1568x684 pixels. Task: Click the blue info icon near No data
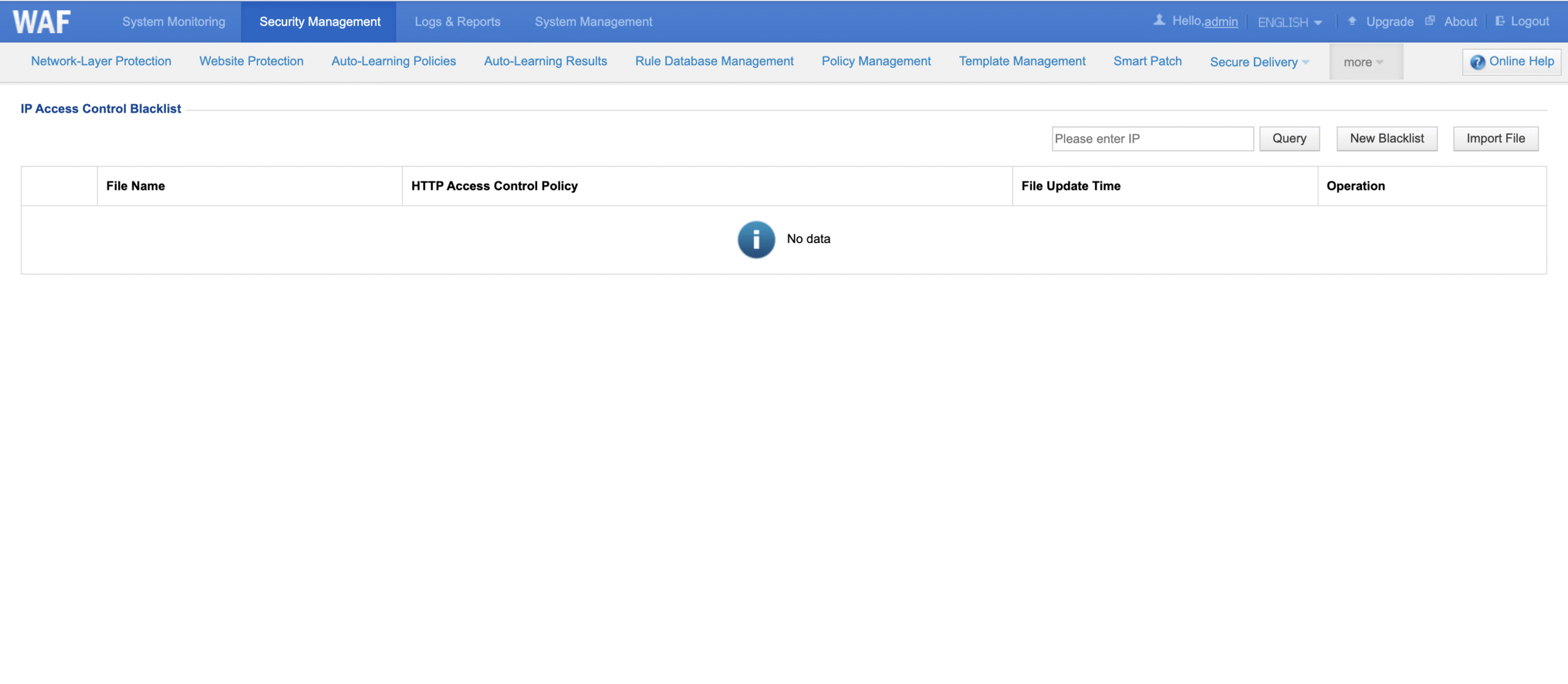coord(756,239)
